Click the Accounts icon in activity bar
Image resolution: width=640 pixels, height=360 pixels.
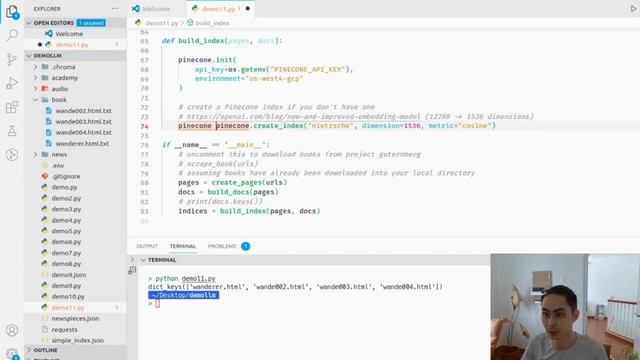click(12, 330)
